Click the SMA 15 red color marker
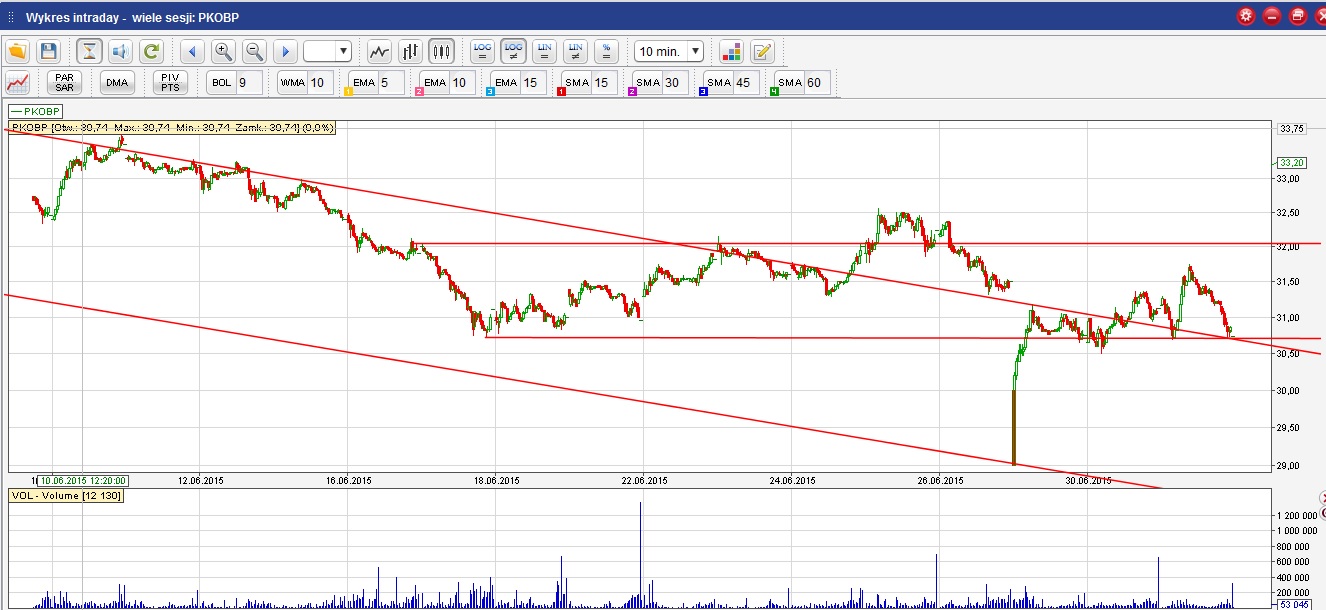1326x610 pixels. pos(562,92)
